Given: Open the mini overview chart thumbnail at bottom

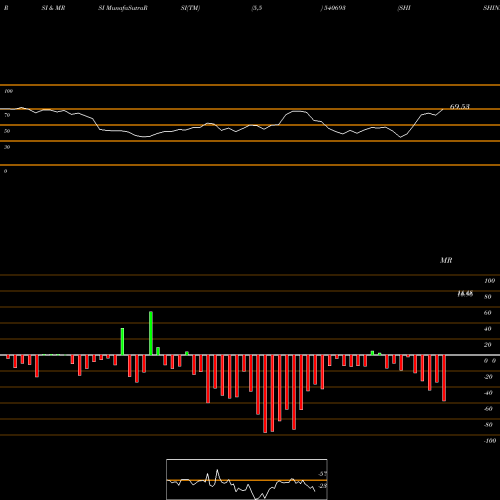Looking at the screenshot, I should click(247, 479).
